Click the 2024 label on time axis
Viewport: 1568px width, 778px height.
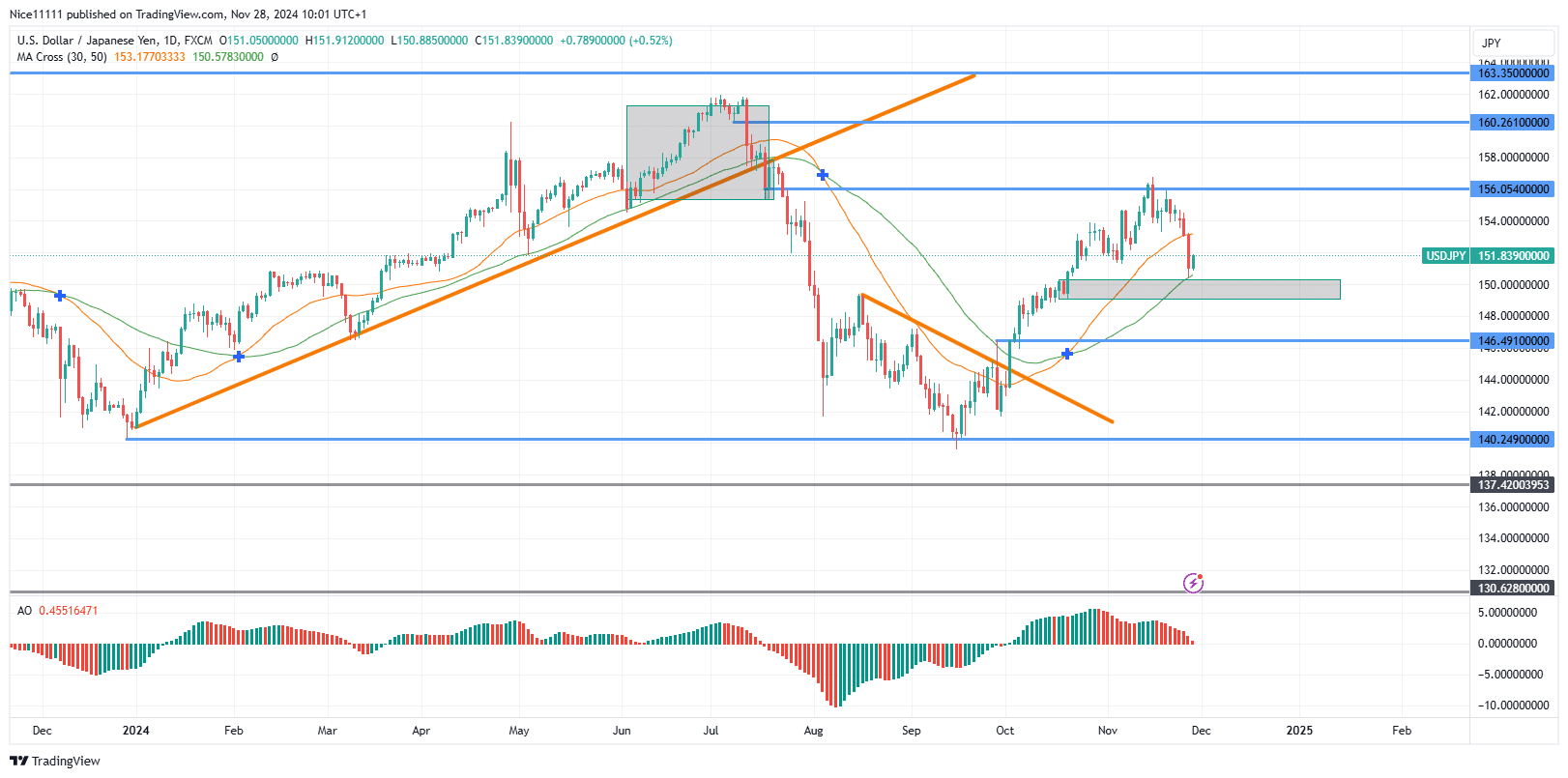coord(136,731)
